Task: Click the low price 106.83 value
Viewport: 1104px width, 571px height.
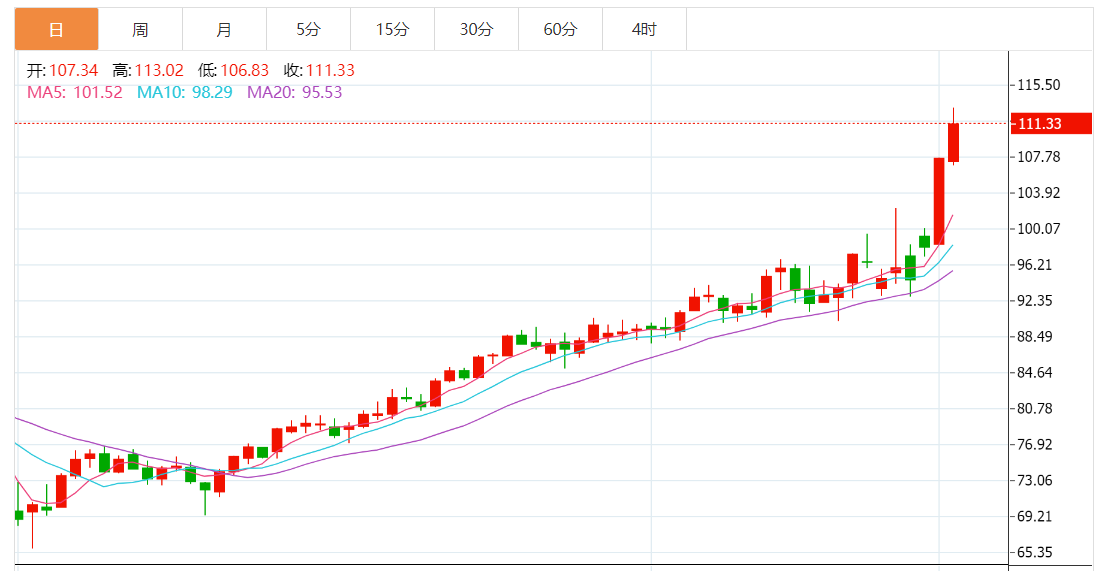Action: pyautogui.click(x=244, y=70)
